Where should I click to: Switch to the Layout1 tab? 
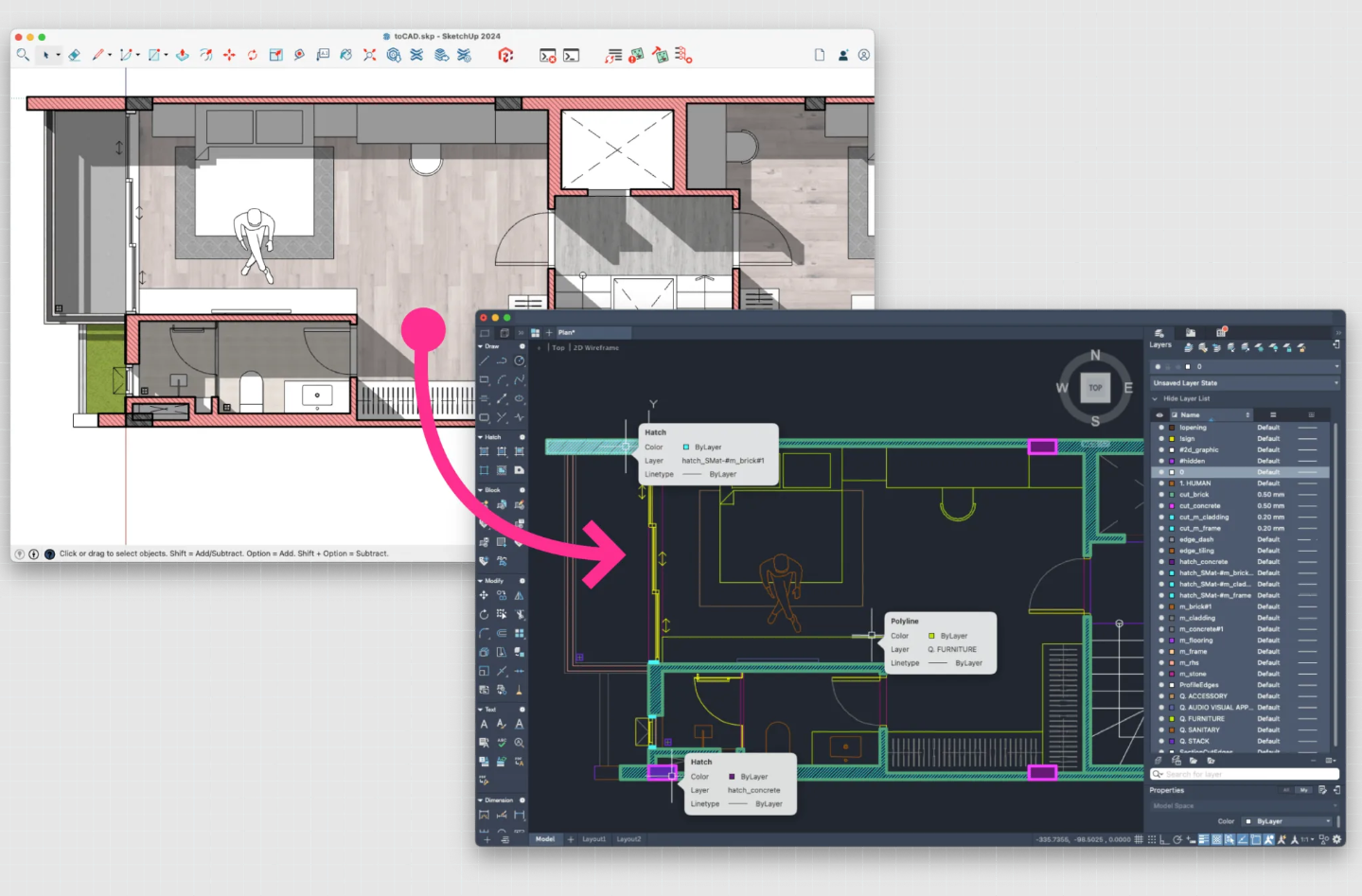(593, 839)
